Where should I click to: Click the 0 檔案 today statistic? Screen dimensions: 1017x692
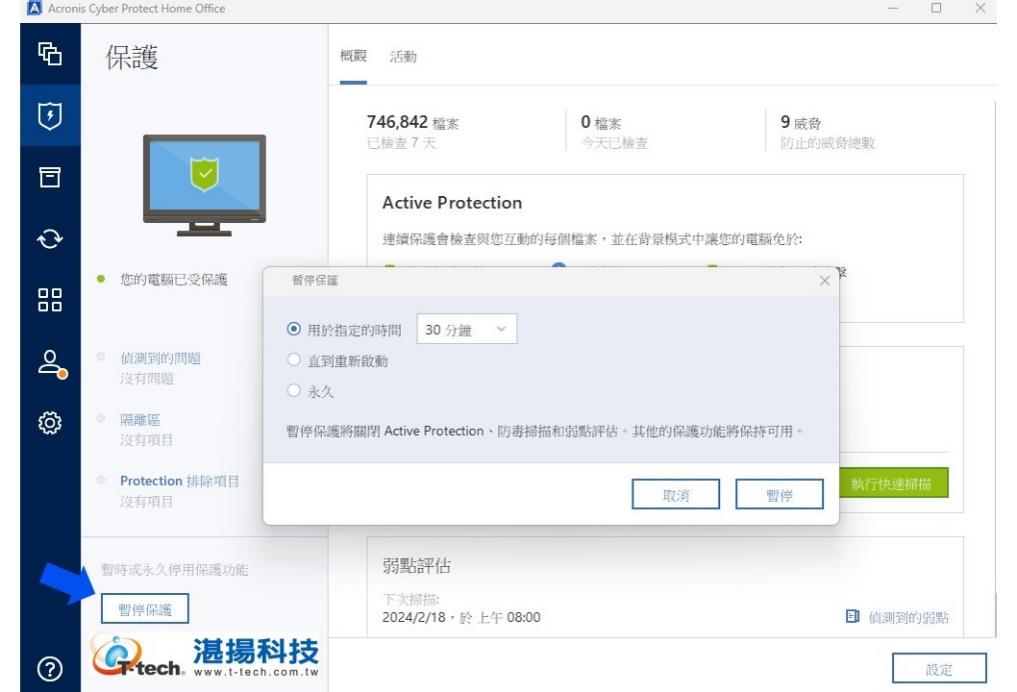click(601, 123)
